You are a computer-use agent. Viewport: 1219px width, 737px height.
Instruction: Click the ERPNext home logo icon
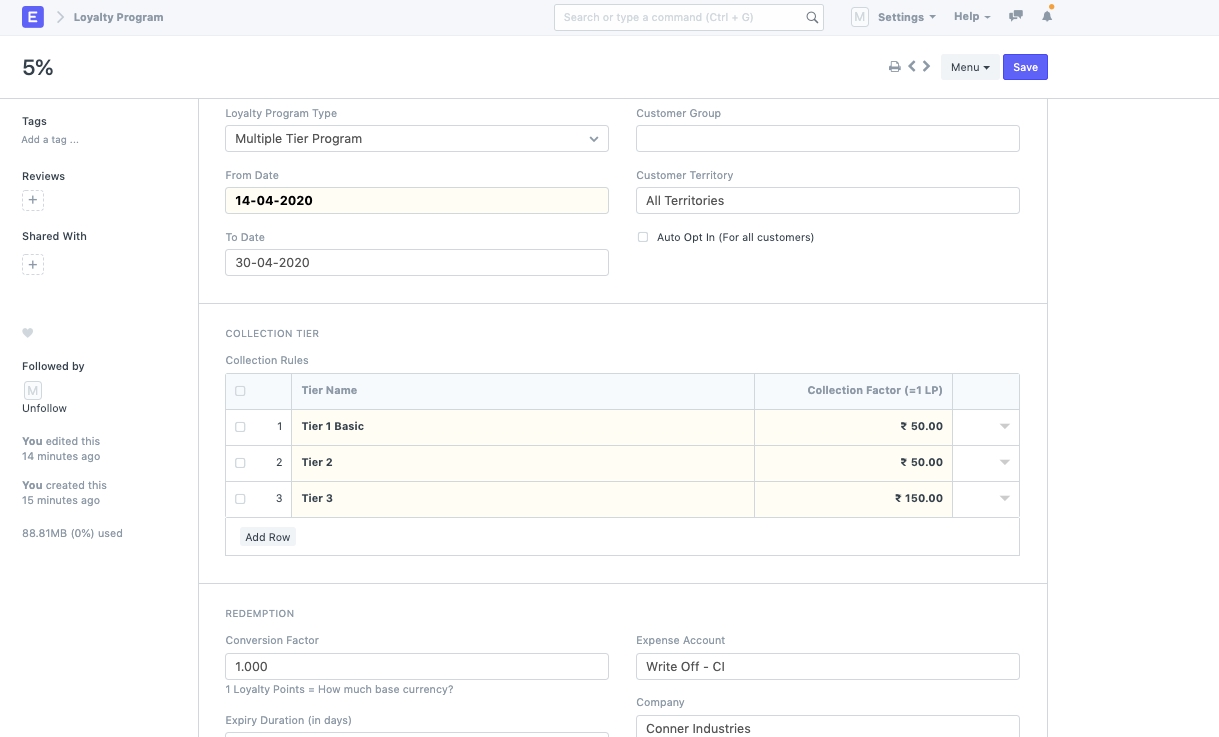coord(33,17)
